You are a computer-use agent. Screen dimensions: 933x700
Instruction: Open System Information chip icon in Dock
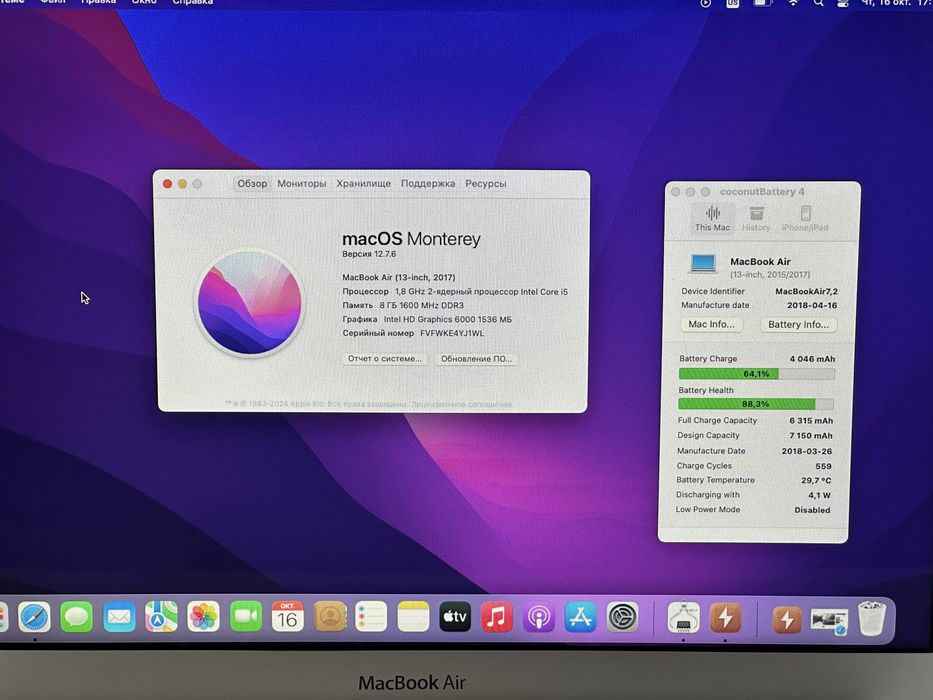tap(683, 618)
